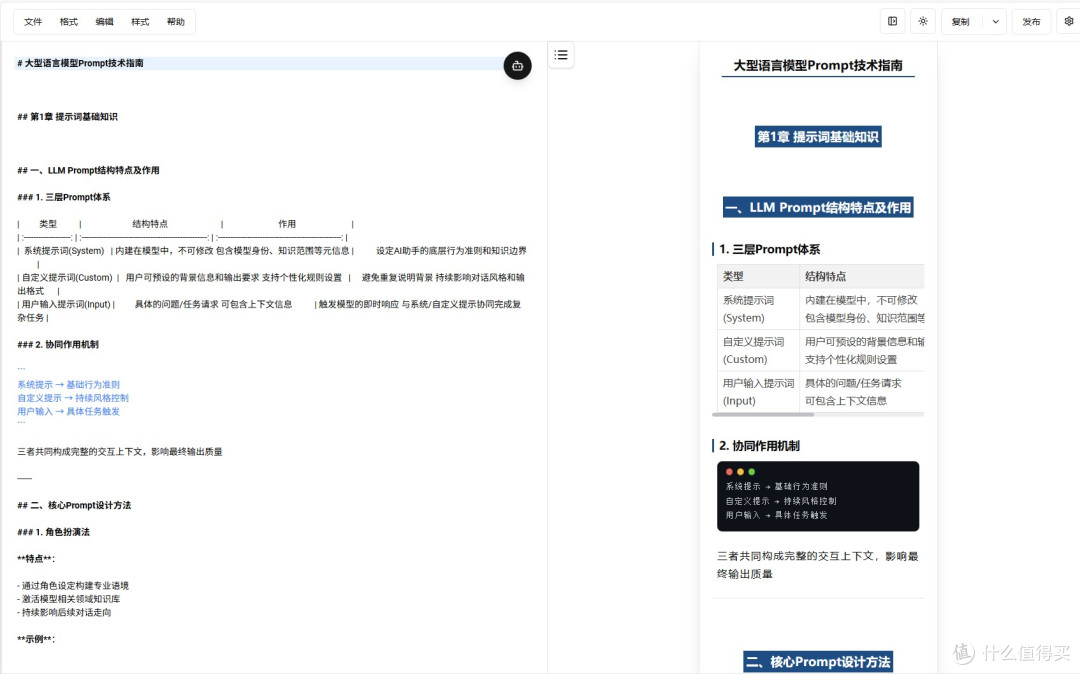
Task: Click the '系统提示词 (System)' table cell
Action: tap(758, 309)
